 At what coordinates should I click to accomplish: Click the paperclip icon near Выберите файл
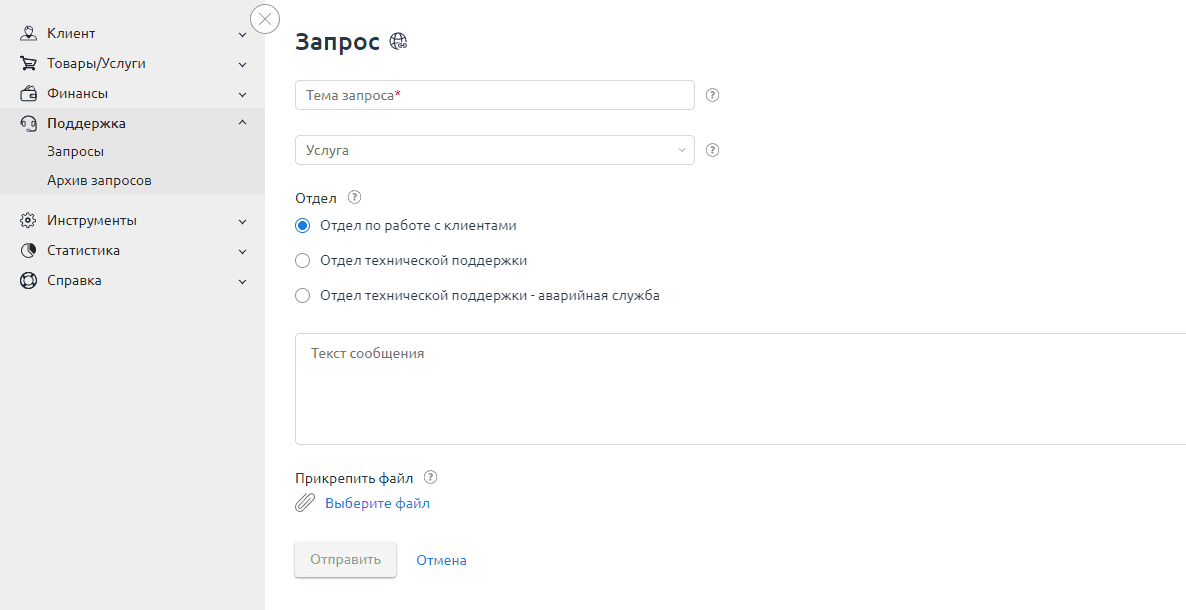click(304, 503)
